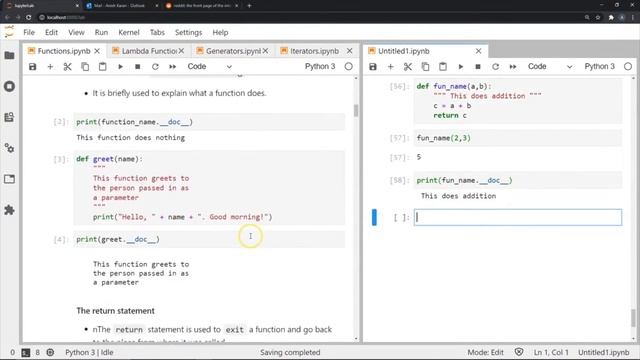Switch to the Iterators.ipynb tab

pyautogui.click(x=314, y=51)
